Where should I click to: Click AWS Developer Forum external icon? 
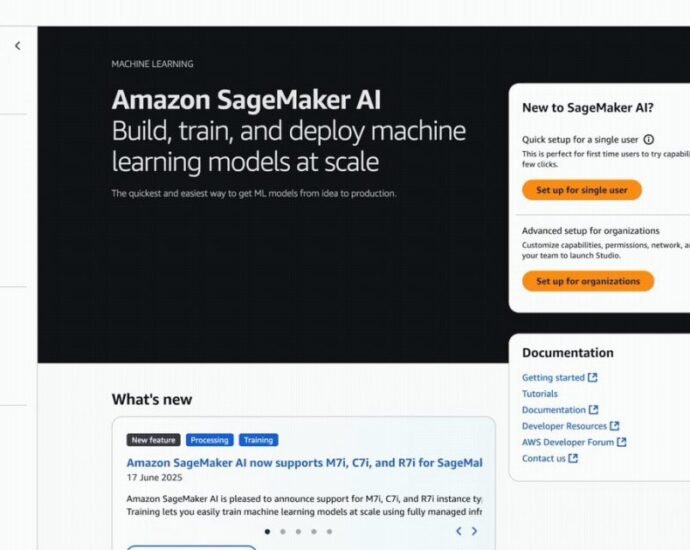point(622,442)
